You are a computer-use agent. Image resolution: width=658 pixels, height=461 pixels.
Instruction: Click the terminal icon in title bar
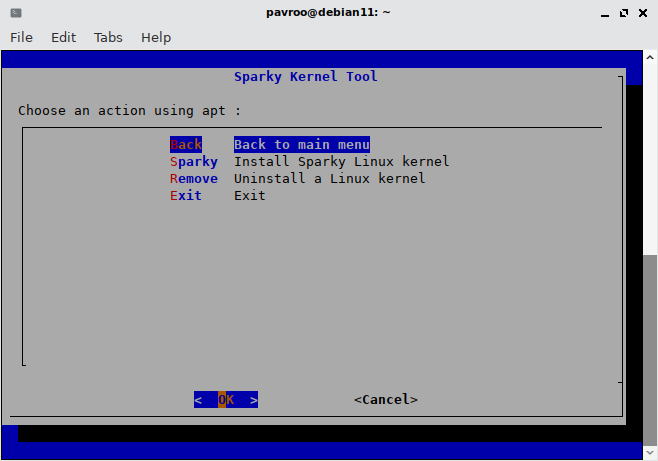point(16,13)
